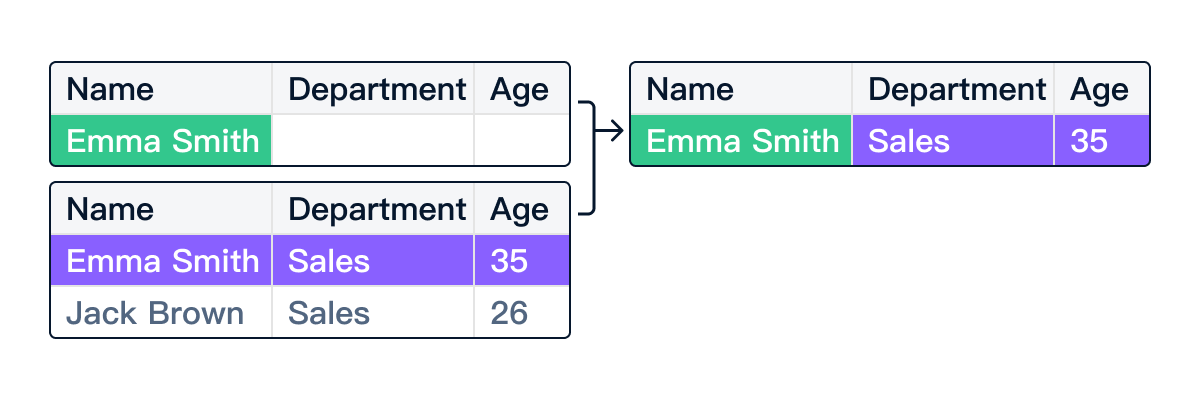Select Age header in second source table

click(522, 209)
